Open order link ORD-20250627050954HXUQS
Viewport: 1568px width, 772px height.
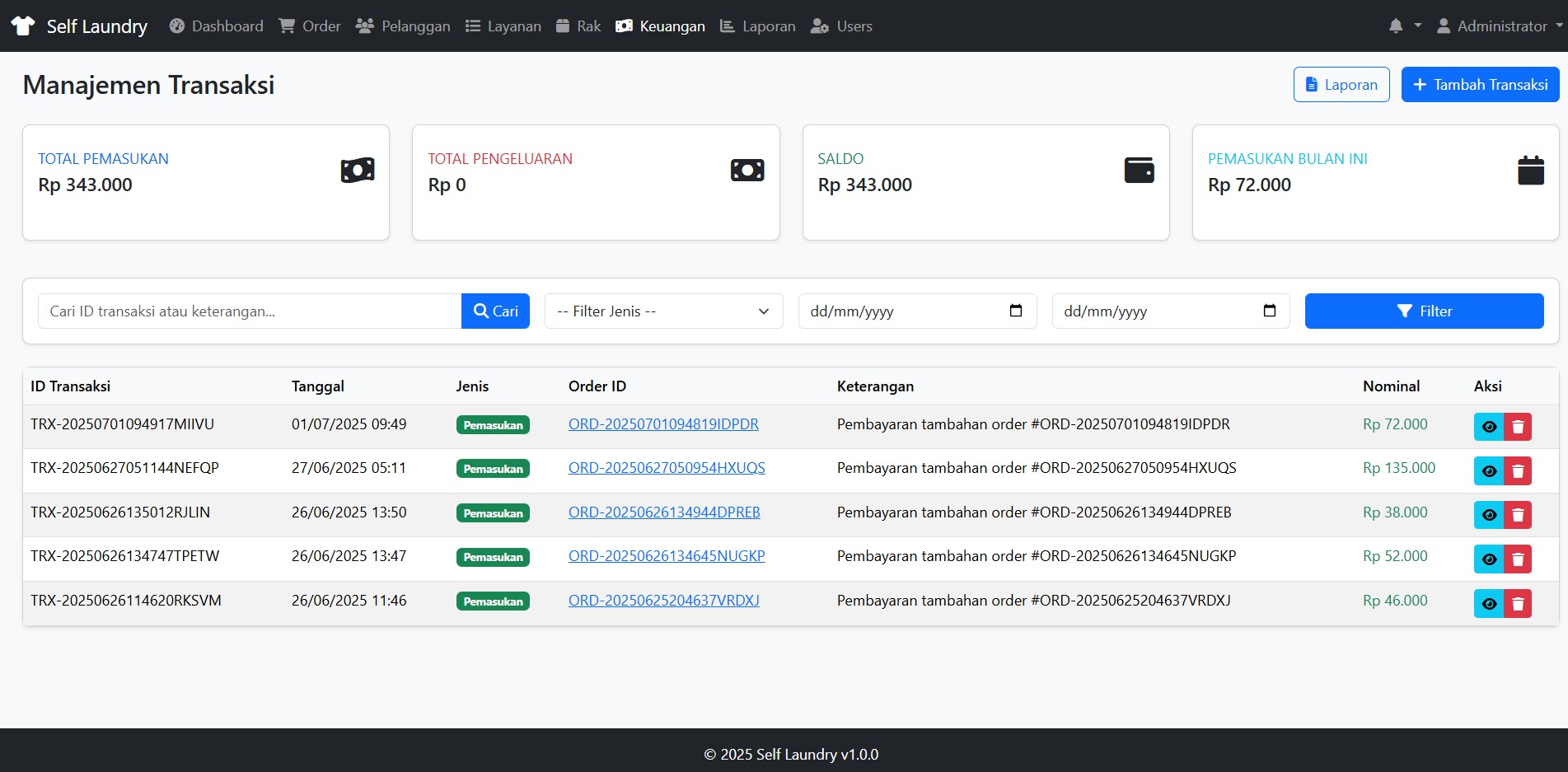coord(667,468)
